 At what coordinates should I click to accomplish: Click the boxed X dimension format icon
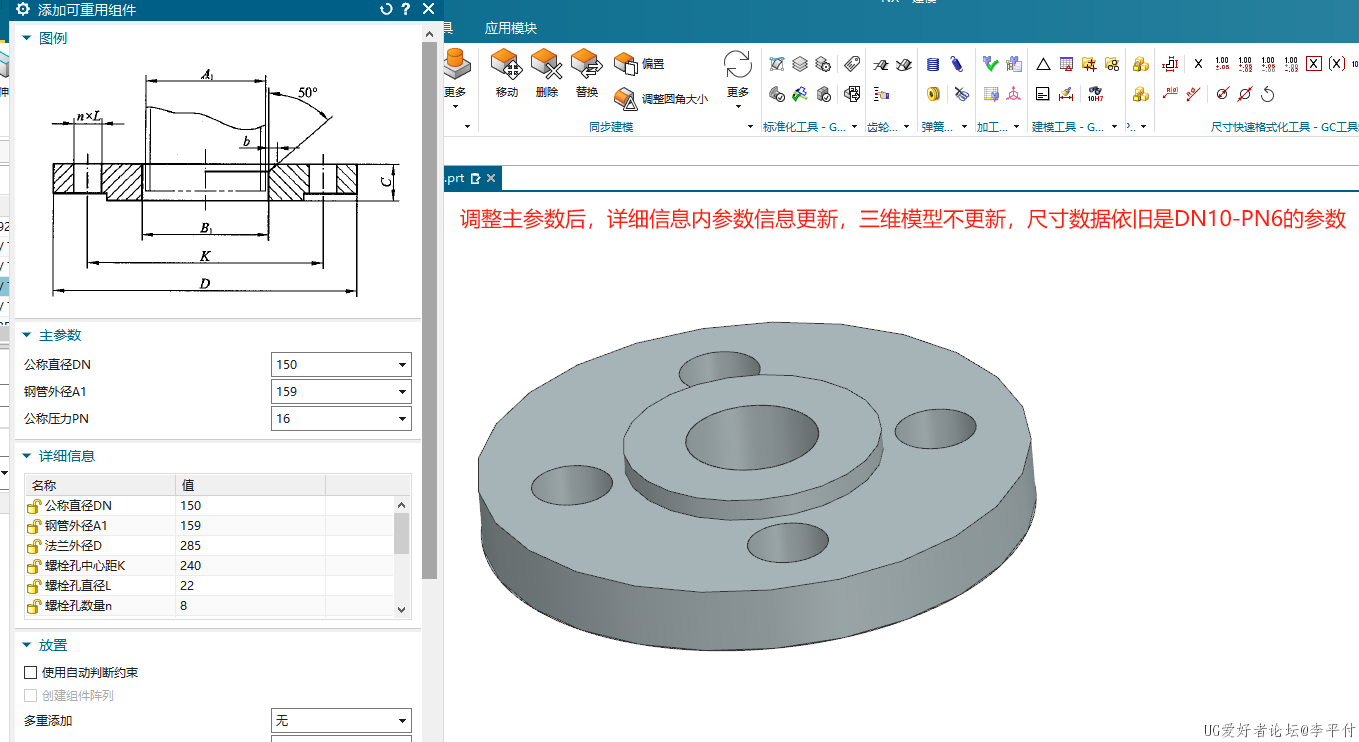click(x=1314, y=64)
